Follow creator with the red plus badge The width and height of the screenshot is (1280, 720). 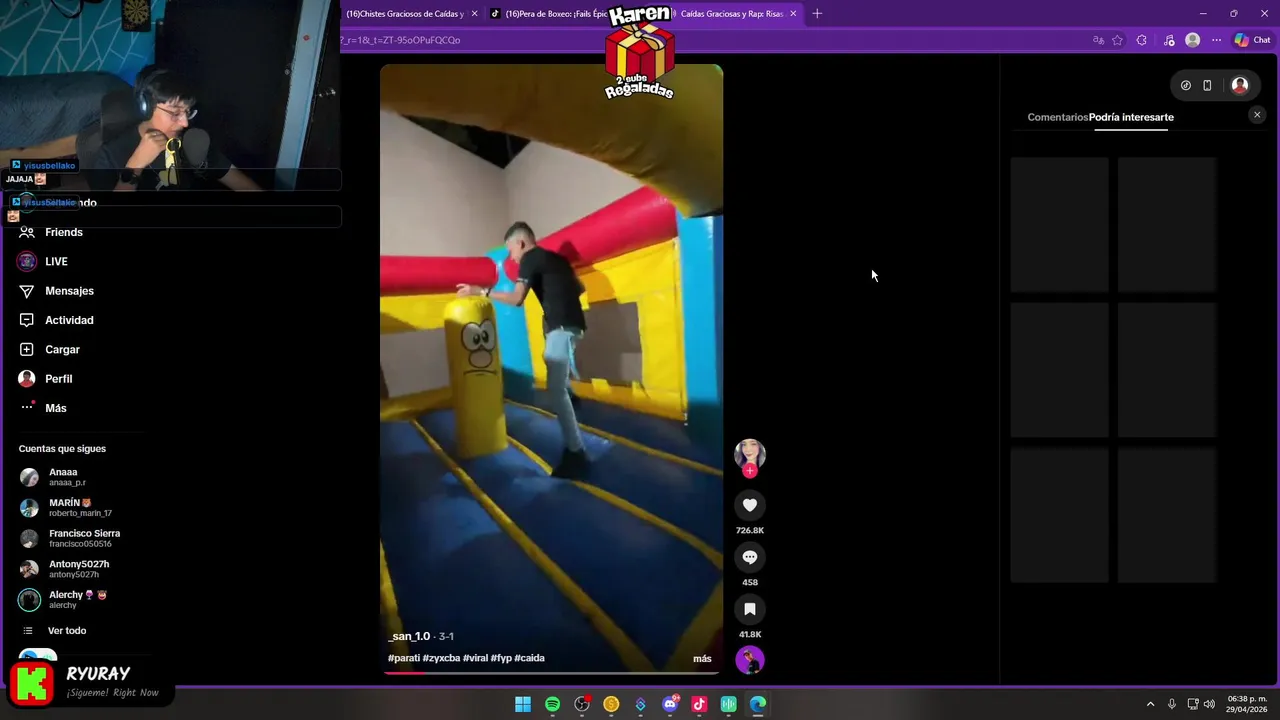tap(750, 471)
